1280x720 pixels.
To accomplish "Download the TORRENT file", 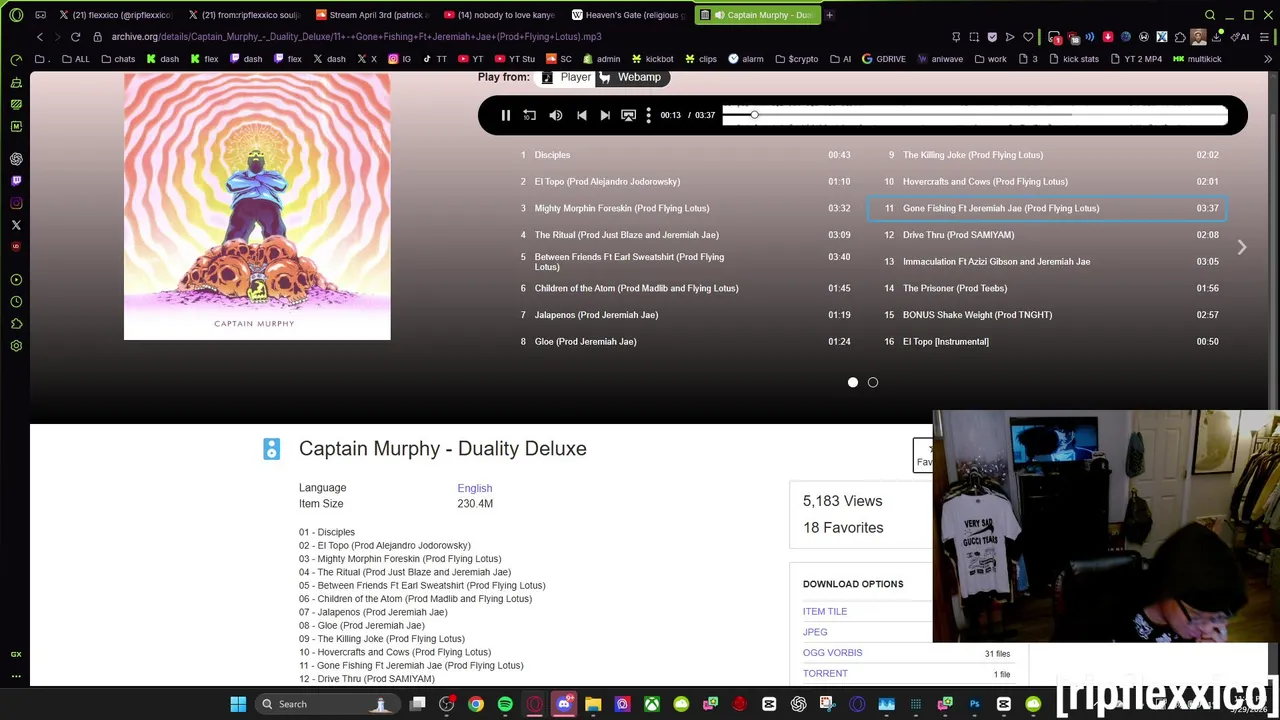I will 825,674.
